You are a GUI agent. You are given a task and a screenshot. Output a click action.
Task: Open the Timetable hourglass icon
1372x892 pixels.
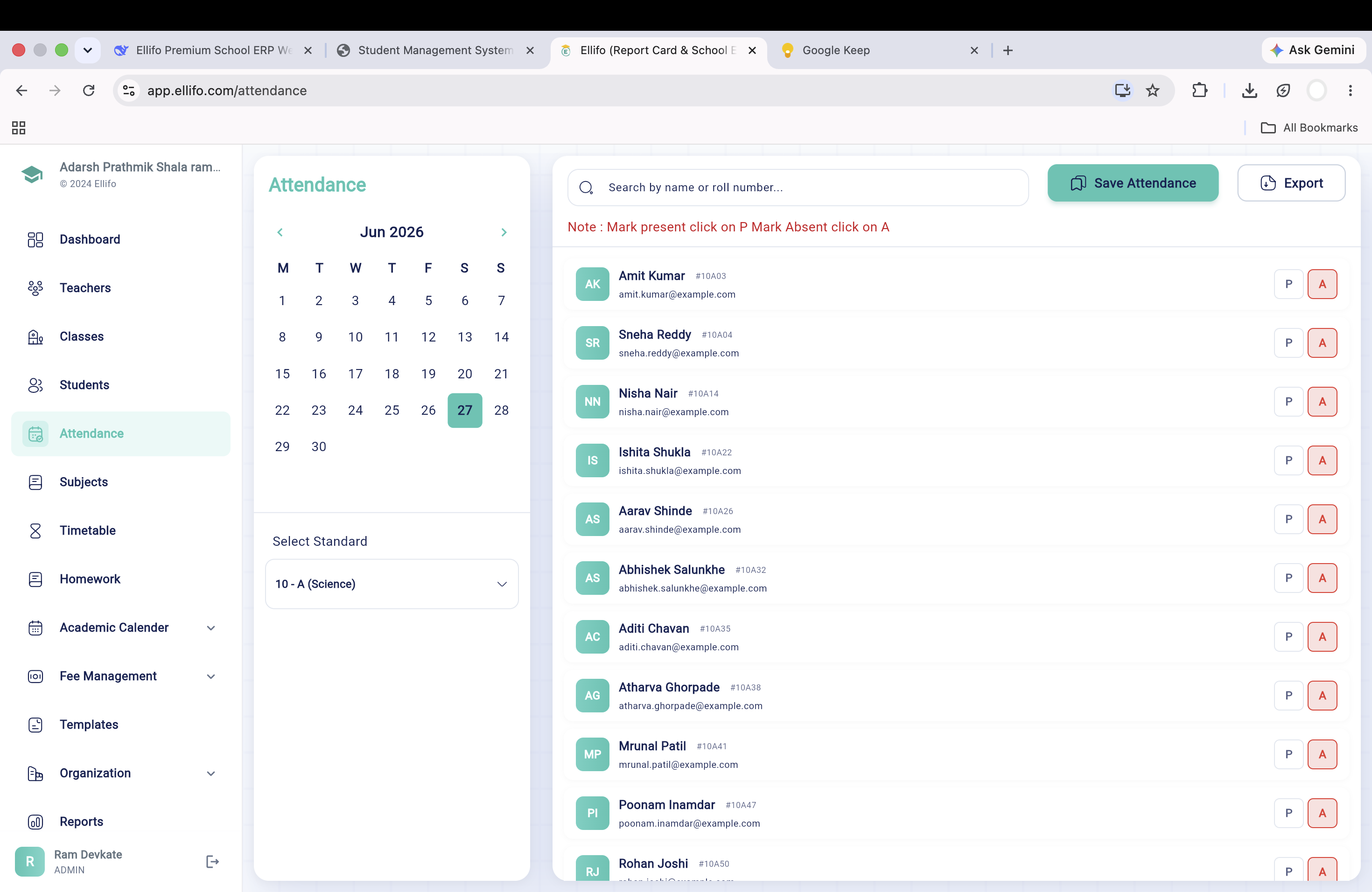coord(35,531)
